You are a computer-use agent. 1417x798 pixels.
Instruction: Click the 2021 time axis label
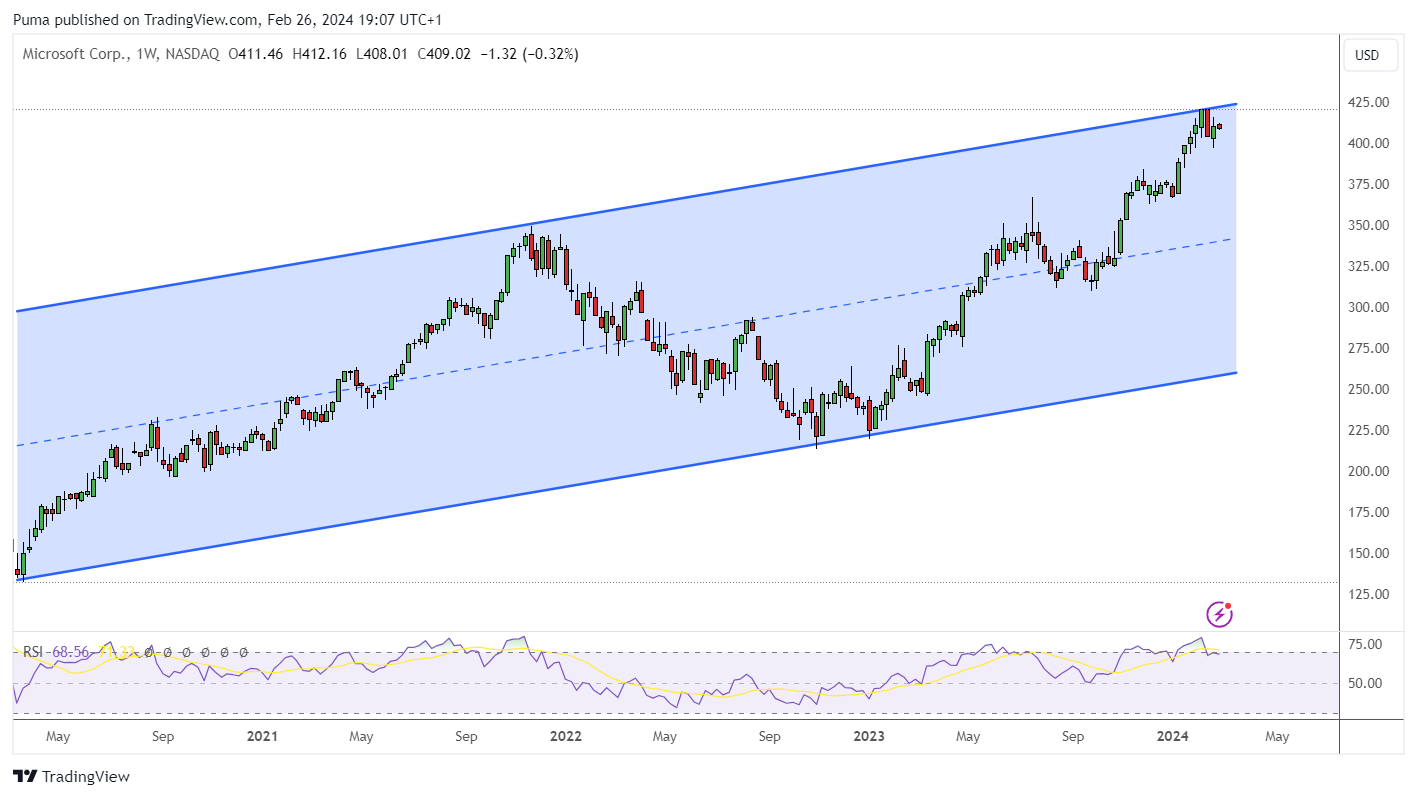point(262,737)
